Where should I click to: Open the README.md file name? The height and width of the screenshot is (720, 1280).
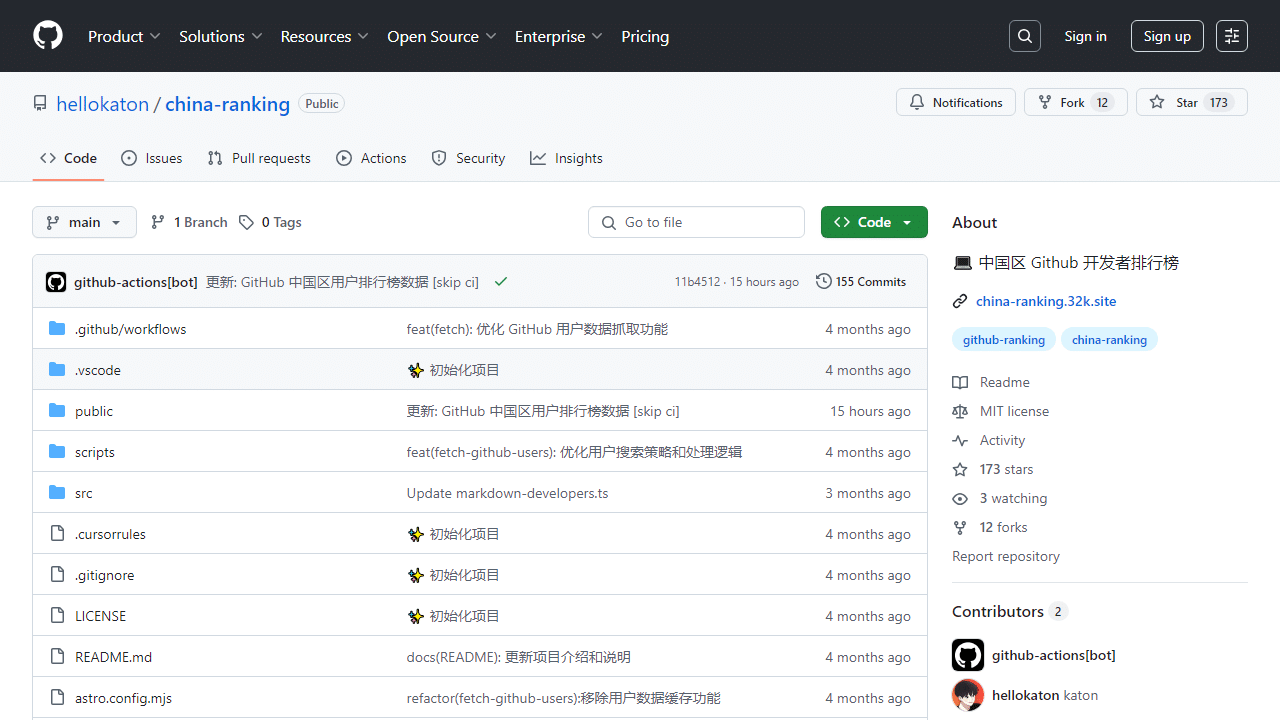(x=114, y=657)
